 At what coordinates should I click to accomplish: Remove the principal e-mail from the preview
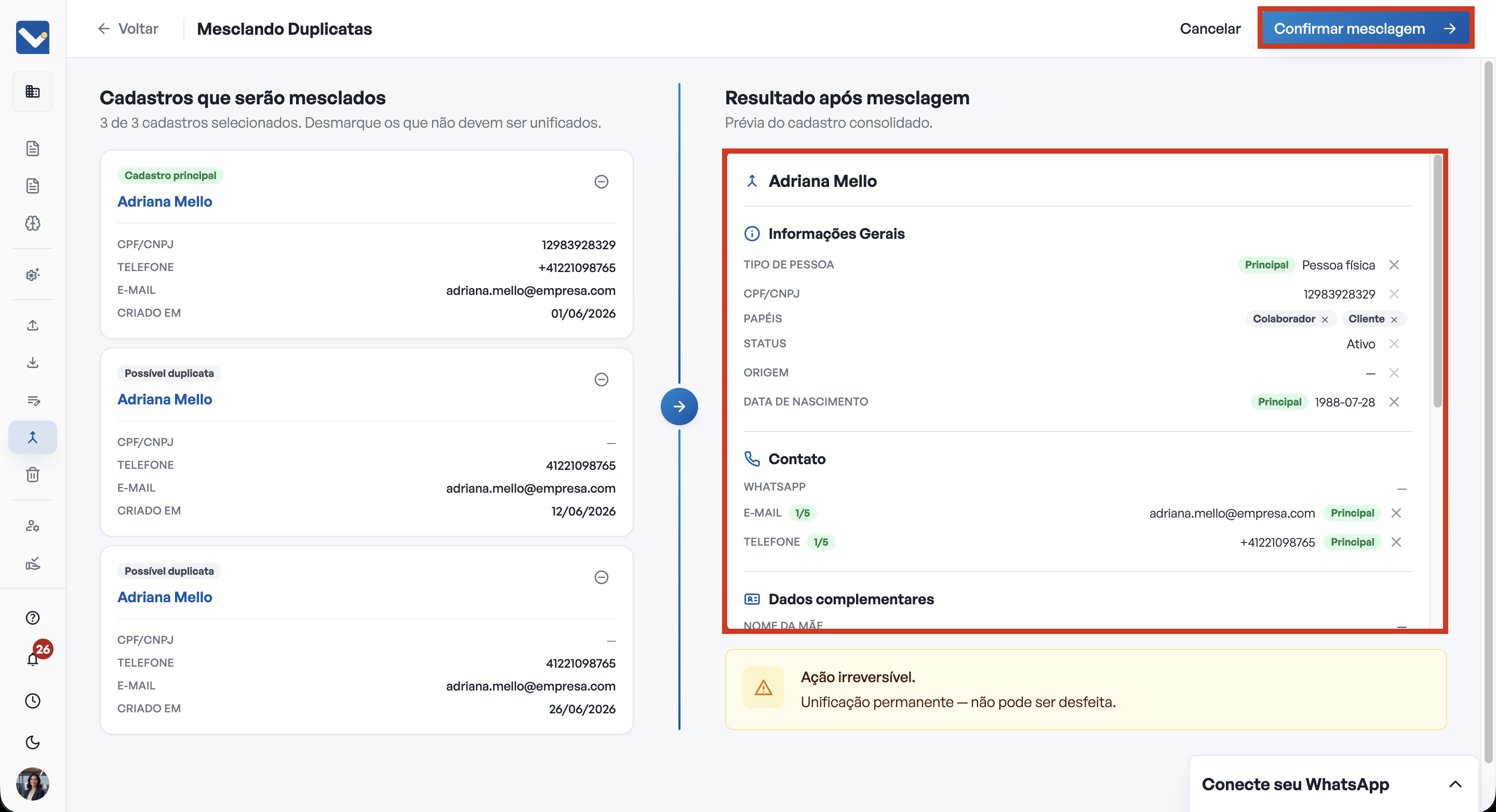1396,513
